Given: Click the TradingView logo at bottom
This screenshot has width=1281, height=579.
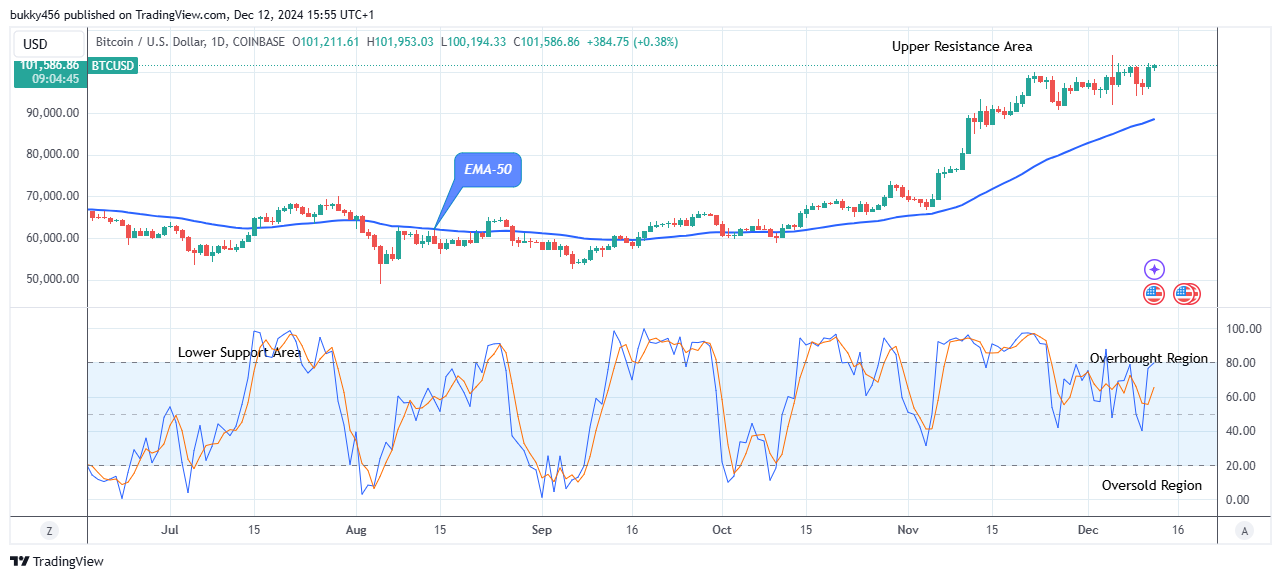Looking at the screenshot, I should point(57,561).
